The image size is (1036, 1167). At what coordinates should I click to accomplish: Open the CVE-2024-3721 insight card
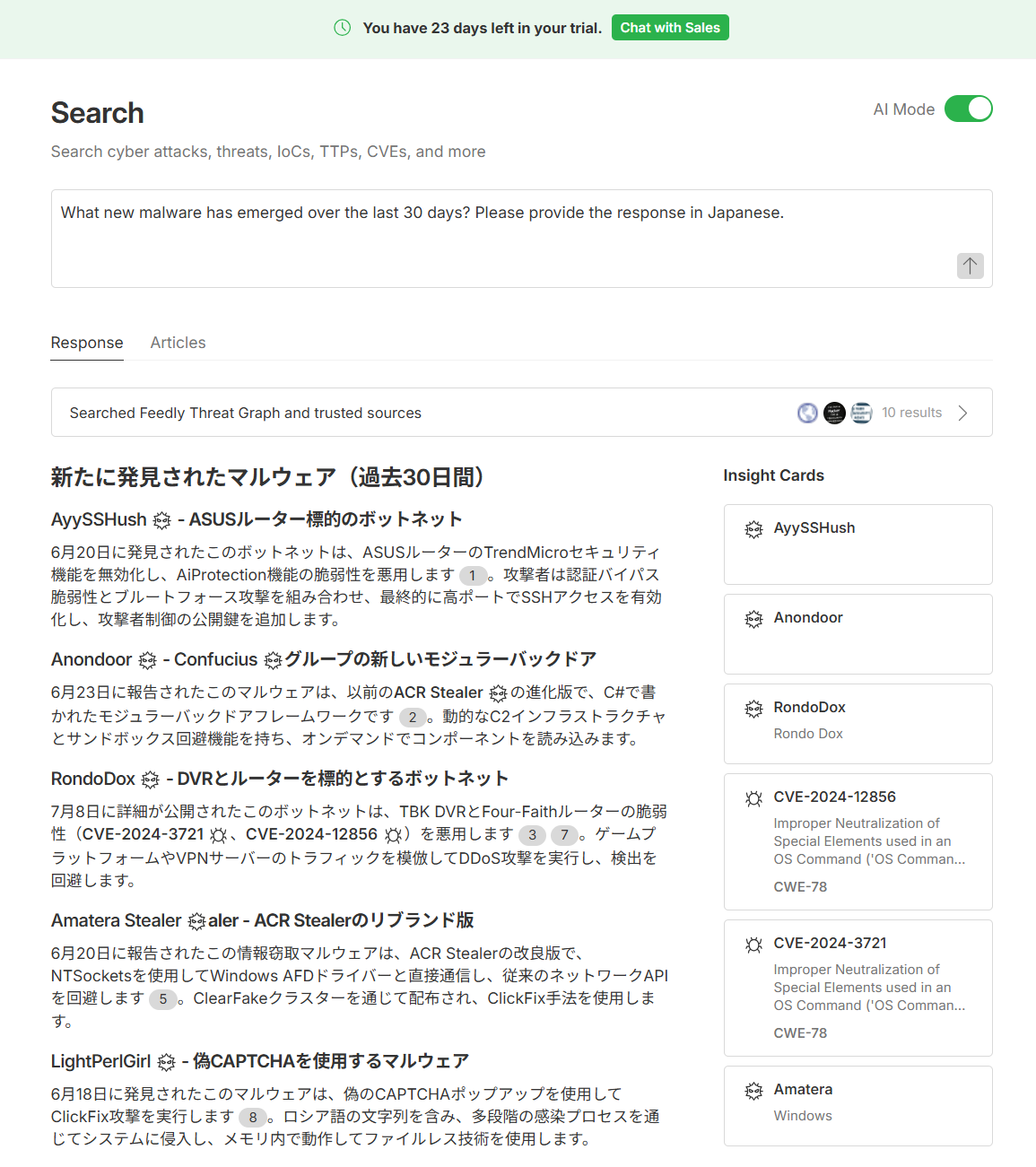pos(858,988)
